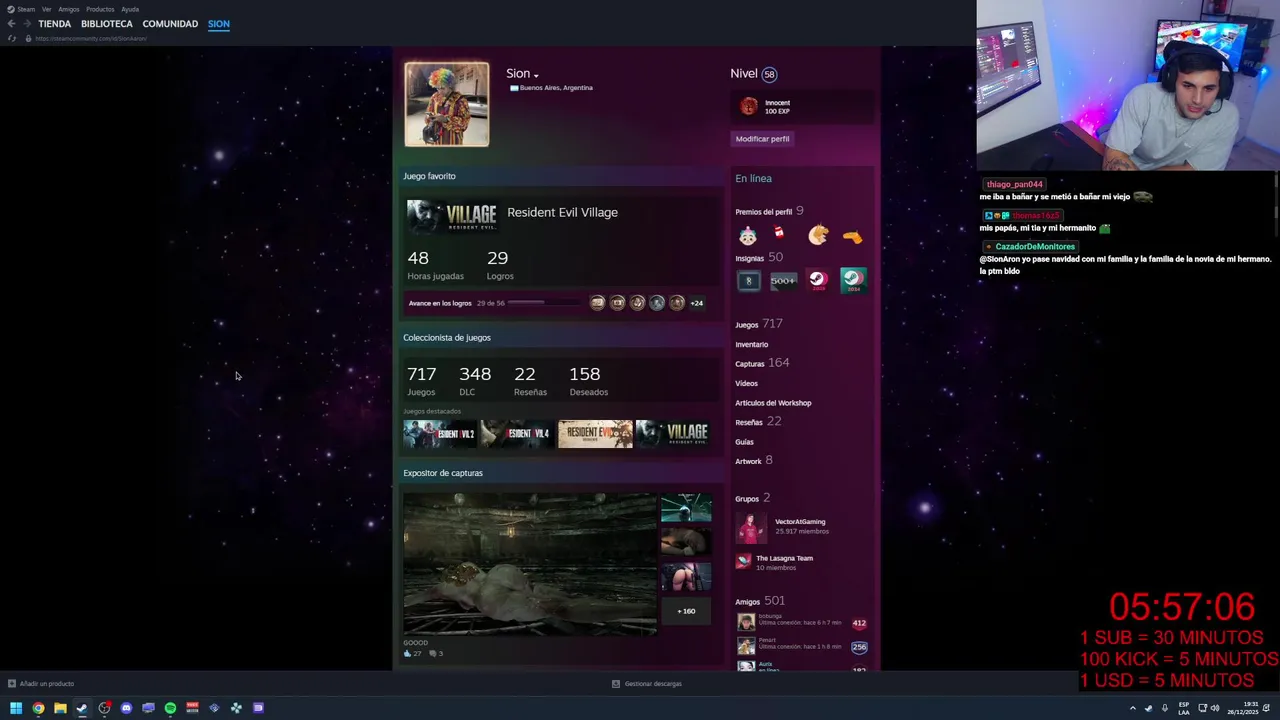Open the Resident Evil Village game logo
The width and height of the screenshot is (1280, 720).
(452, 215)
